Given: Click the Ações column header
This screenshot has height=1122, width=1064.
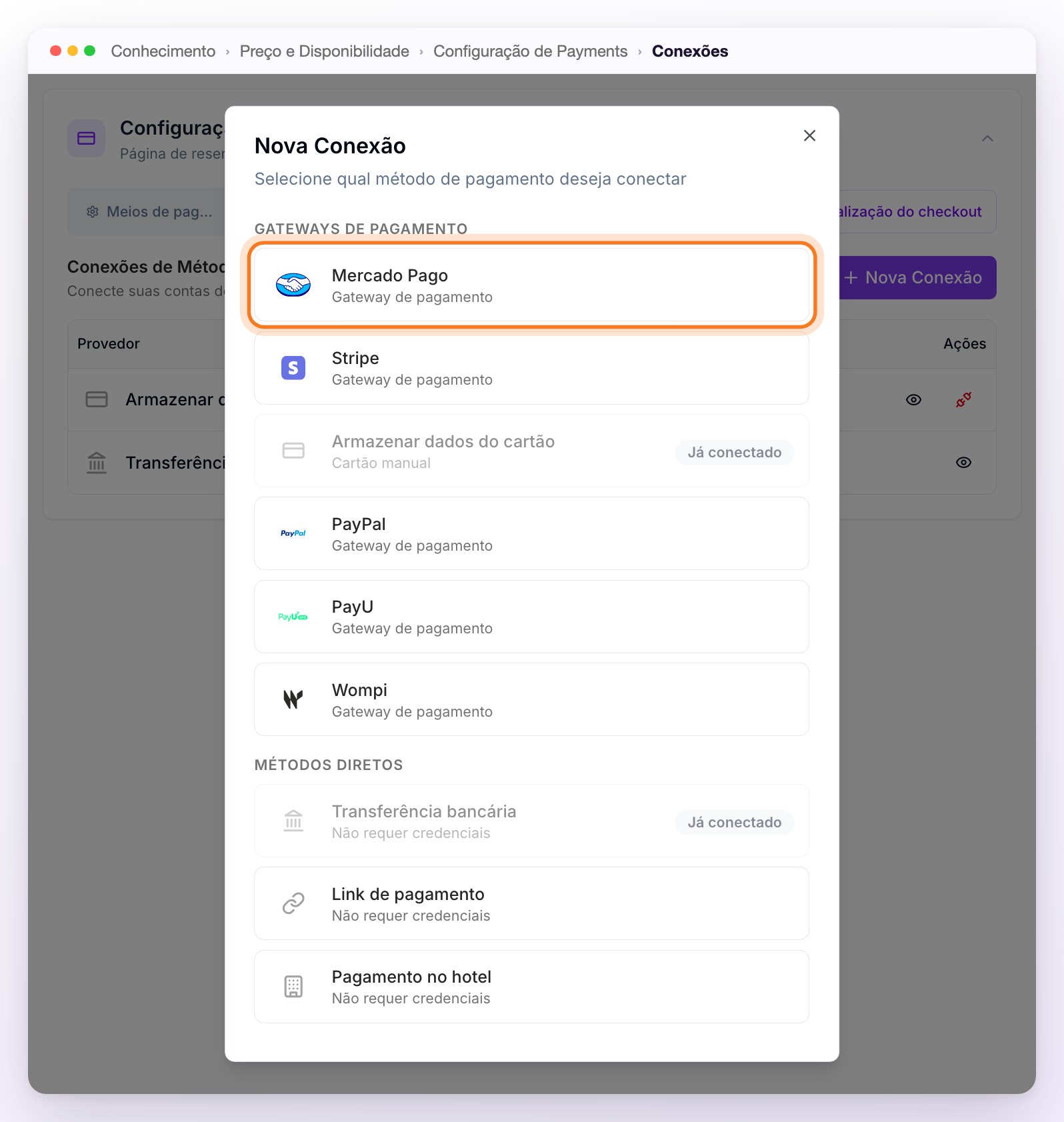Looking at the screenshot, I should 965,344.
